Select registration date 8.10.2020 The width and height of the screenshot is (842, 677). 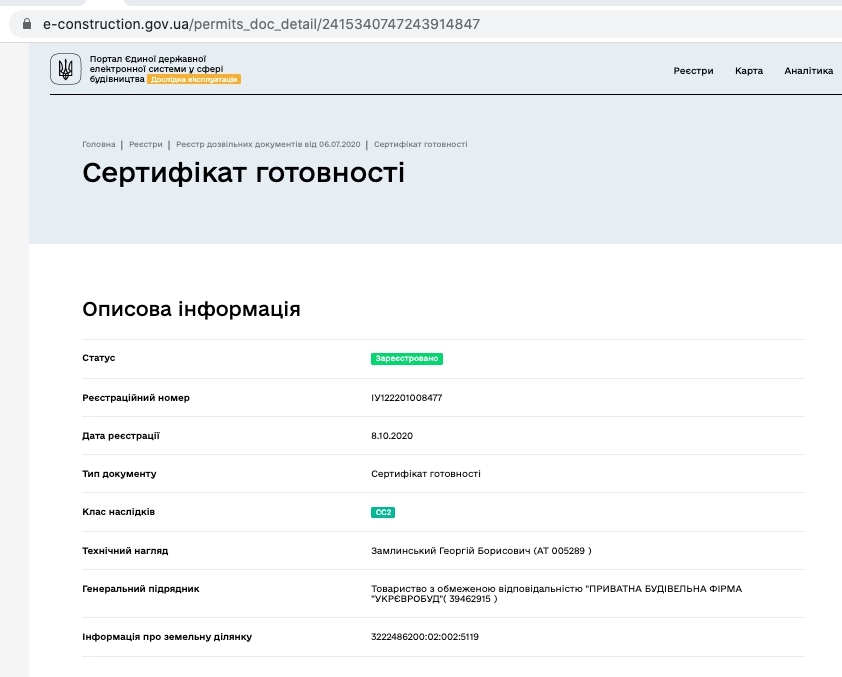click(392, 436)
